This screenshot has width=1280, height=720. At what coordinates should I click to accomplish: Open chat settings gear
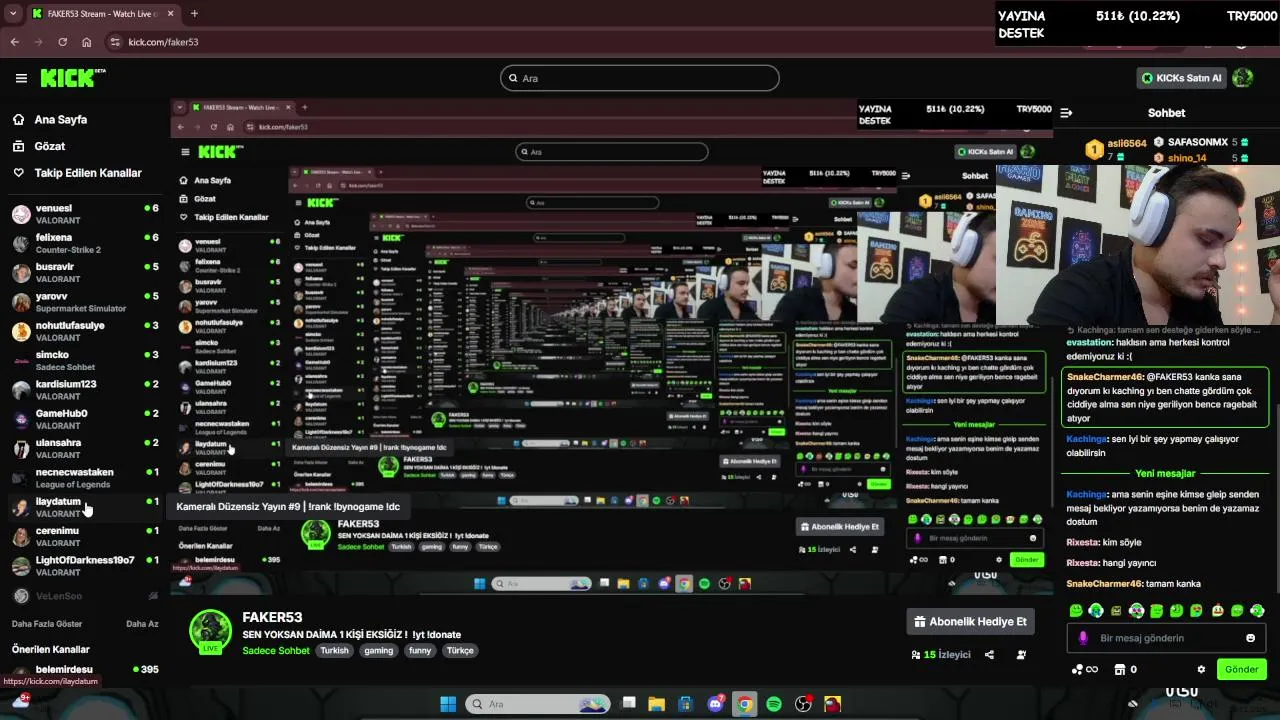[1201, 669]
